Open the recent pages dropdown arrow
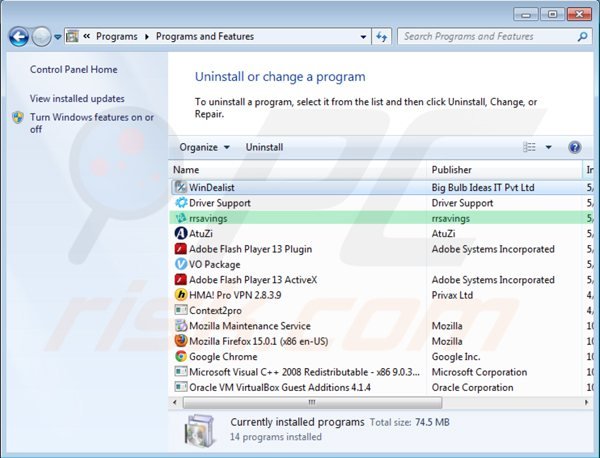Screen dimensions: 600x458 coord(58,37)
